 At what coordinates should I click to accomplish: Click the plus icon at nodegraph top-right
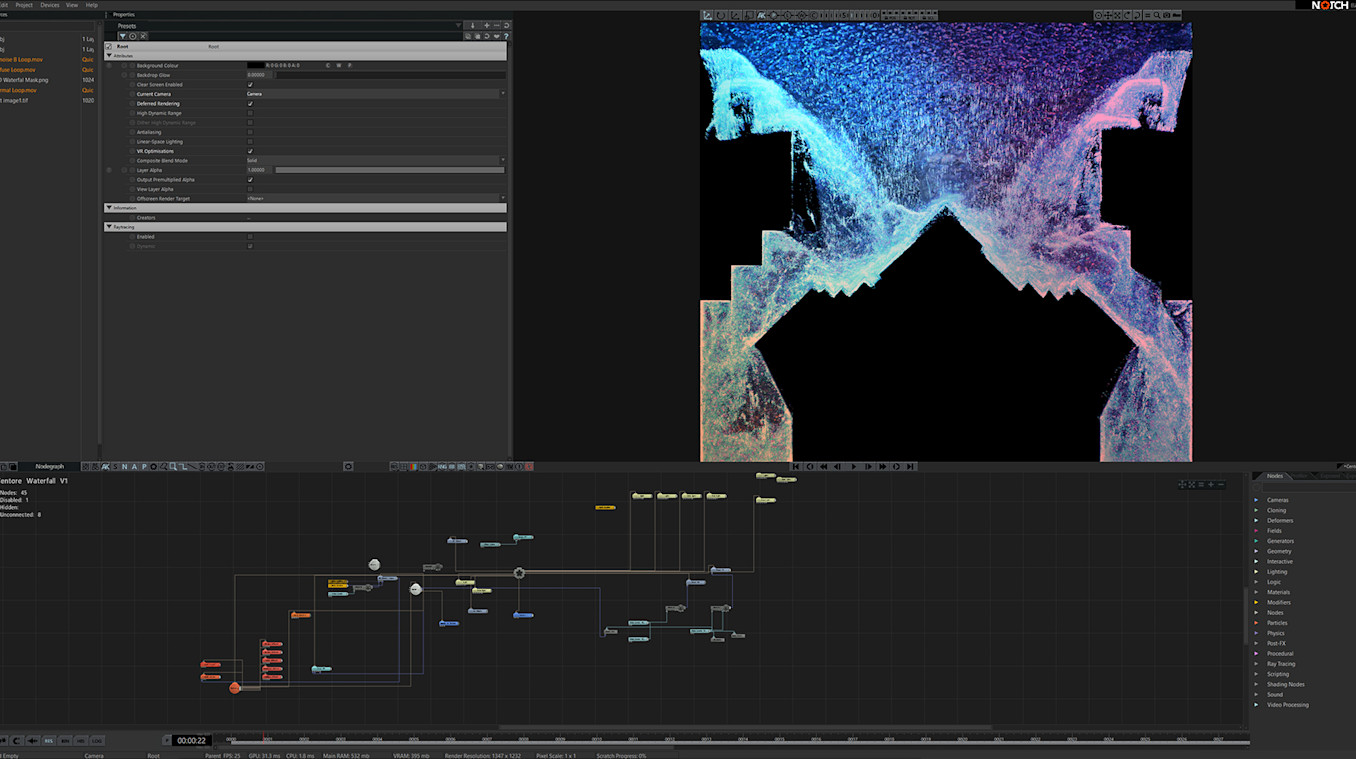1211,484
